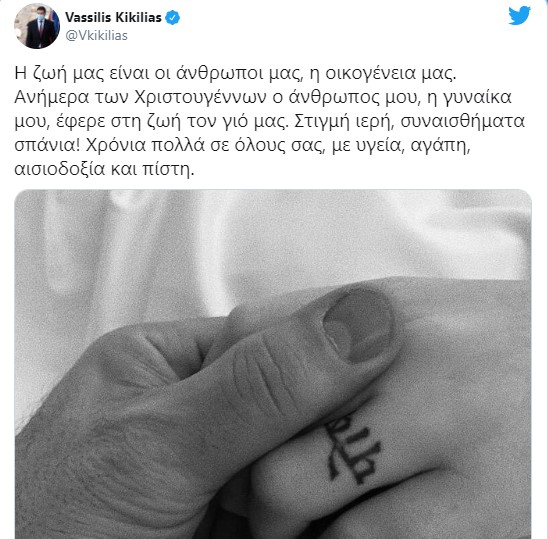Click the Twitter bird logo

[519, 16]
